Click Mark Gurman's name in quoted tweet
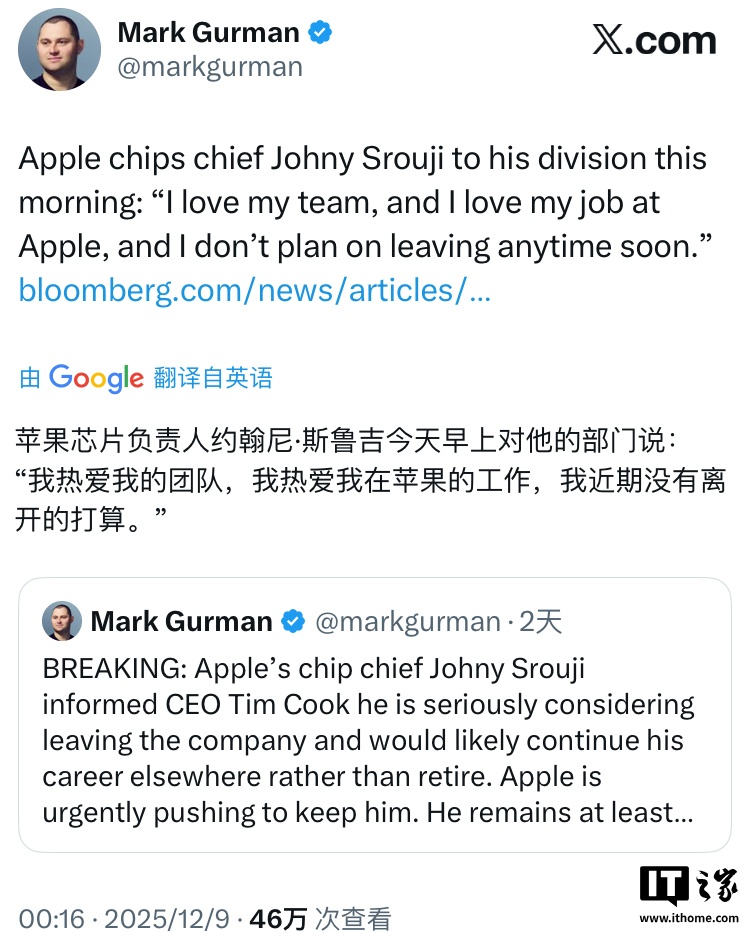 tap(181, 622)
